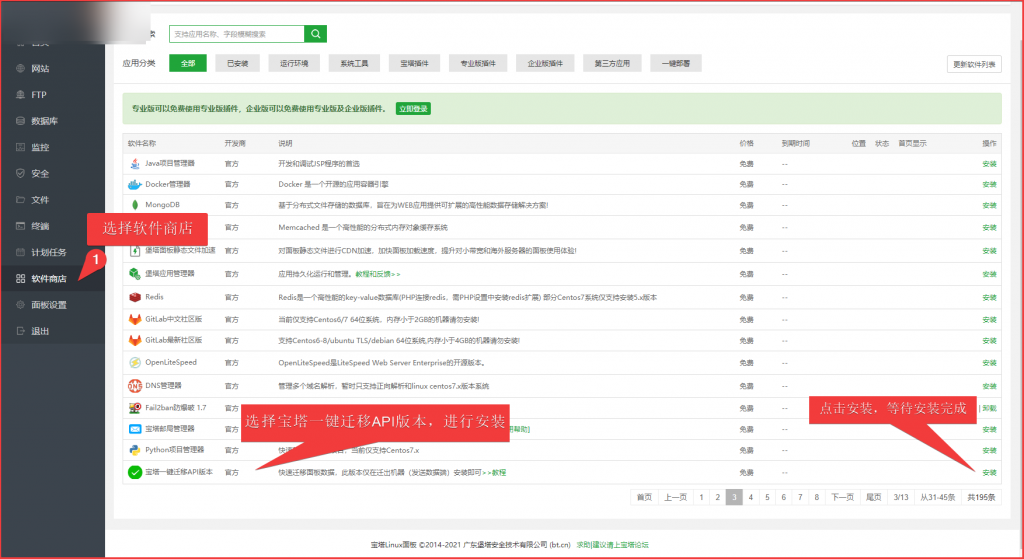Click the Fail2ban防爆破 icon
The height and width of the screenshot is (559, 1024).
[135, 408]
